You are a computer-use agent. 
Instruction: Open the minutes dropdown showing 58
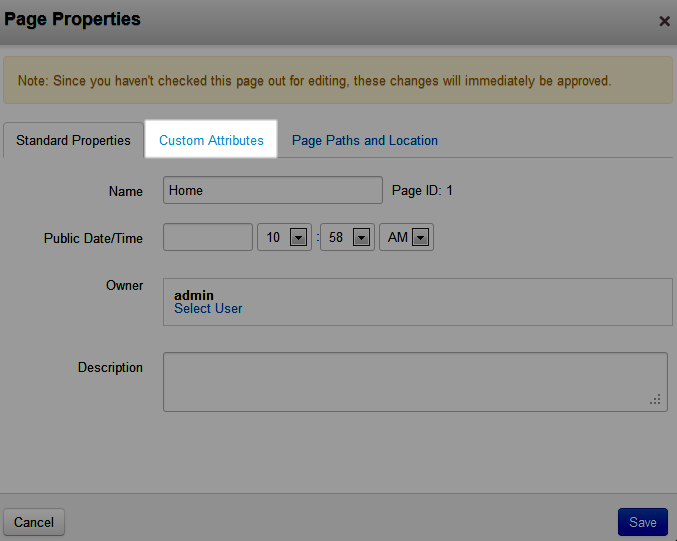[347, 237]
